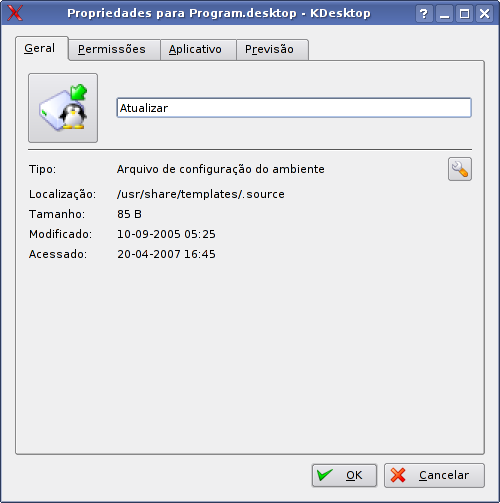Close the Propriedades dialog window

(x=484, y=14)
